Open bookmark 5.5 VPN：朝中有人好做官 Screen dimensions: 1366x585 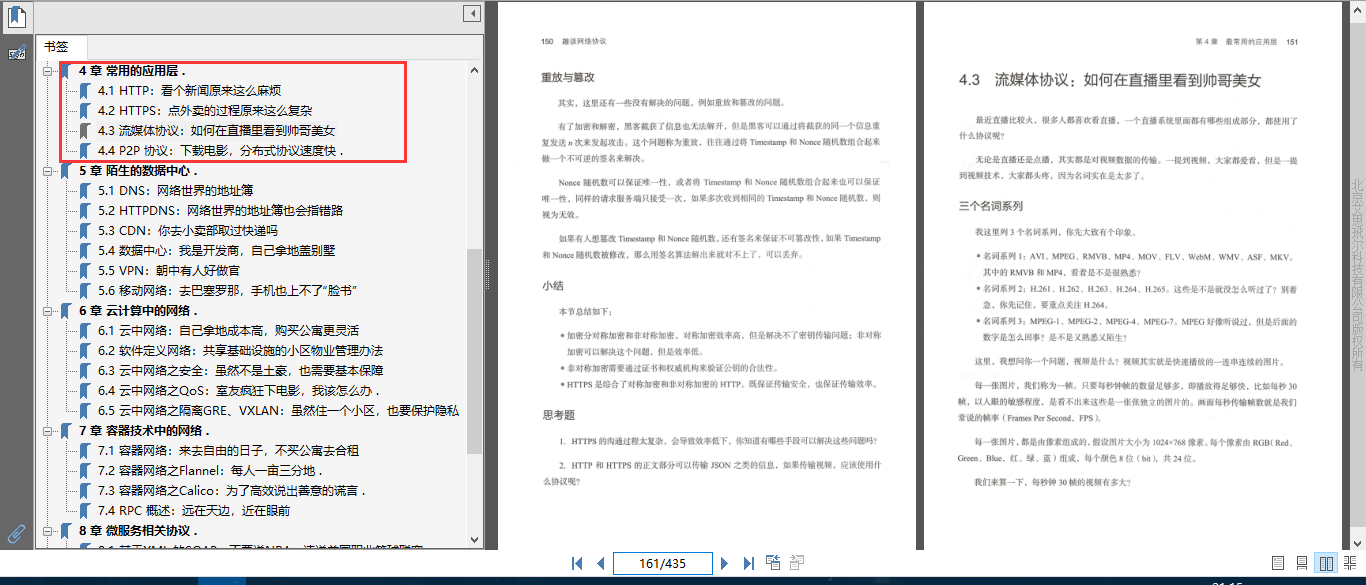169,271
